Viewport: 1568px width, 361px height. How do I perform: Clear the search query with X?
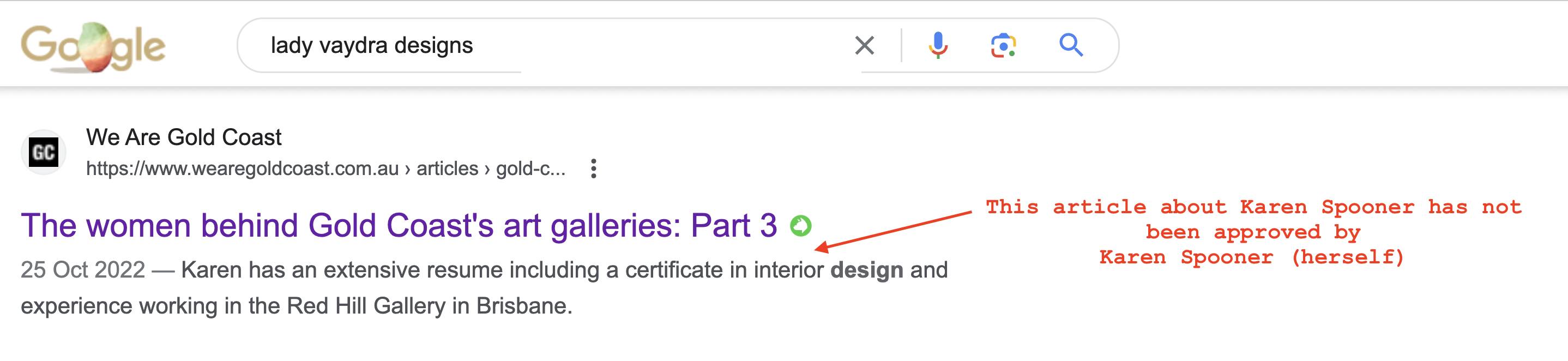click(864, 46)
